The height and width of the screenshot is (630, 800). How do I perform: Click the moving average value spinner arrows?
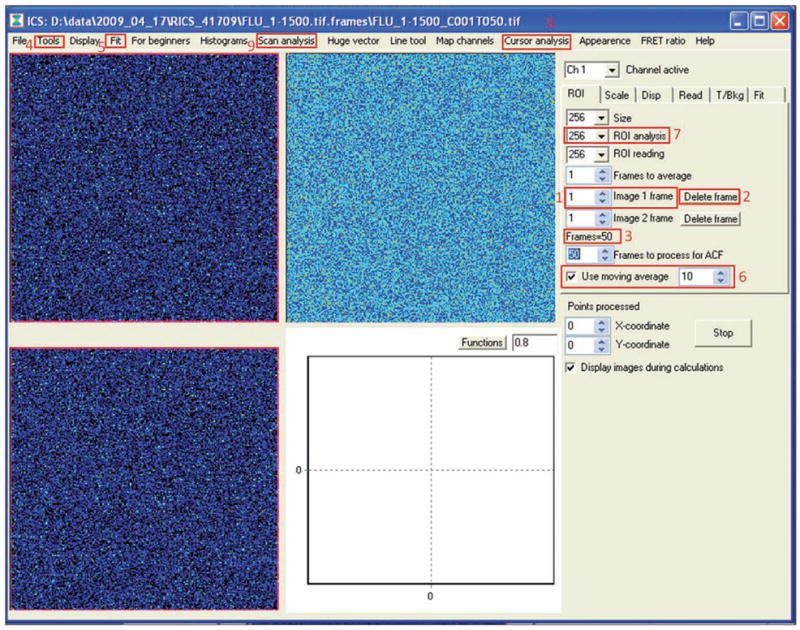point(720,275)
